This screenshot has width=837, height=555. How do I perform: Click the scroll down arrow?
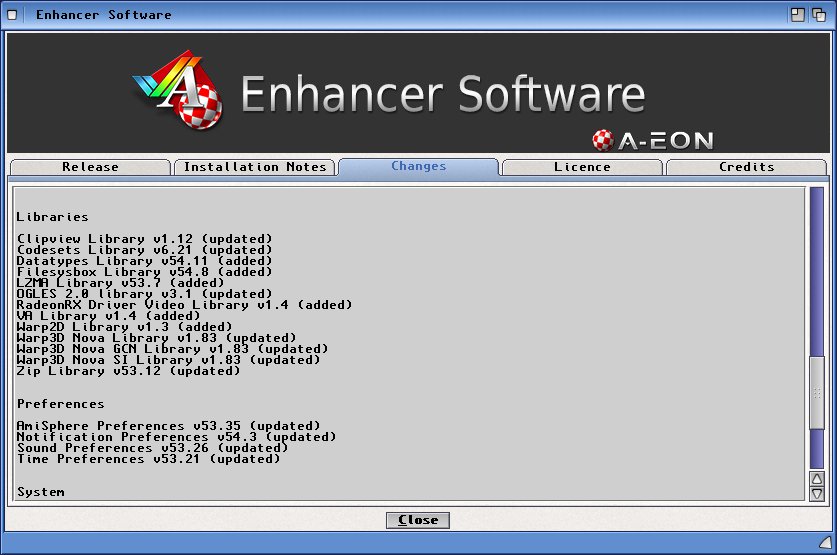point(817,494)
